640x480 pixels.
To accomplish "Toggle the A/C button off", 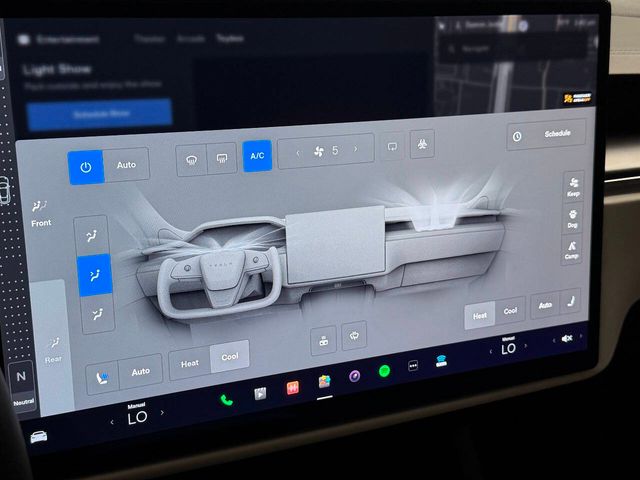I will (x=257, y=156).
